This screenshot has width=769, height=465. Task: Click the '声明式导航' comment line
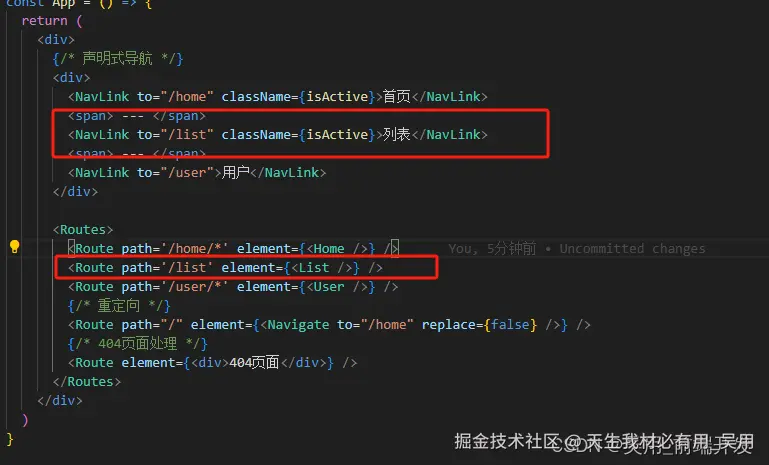tap(118, 58)
